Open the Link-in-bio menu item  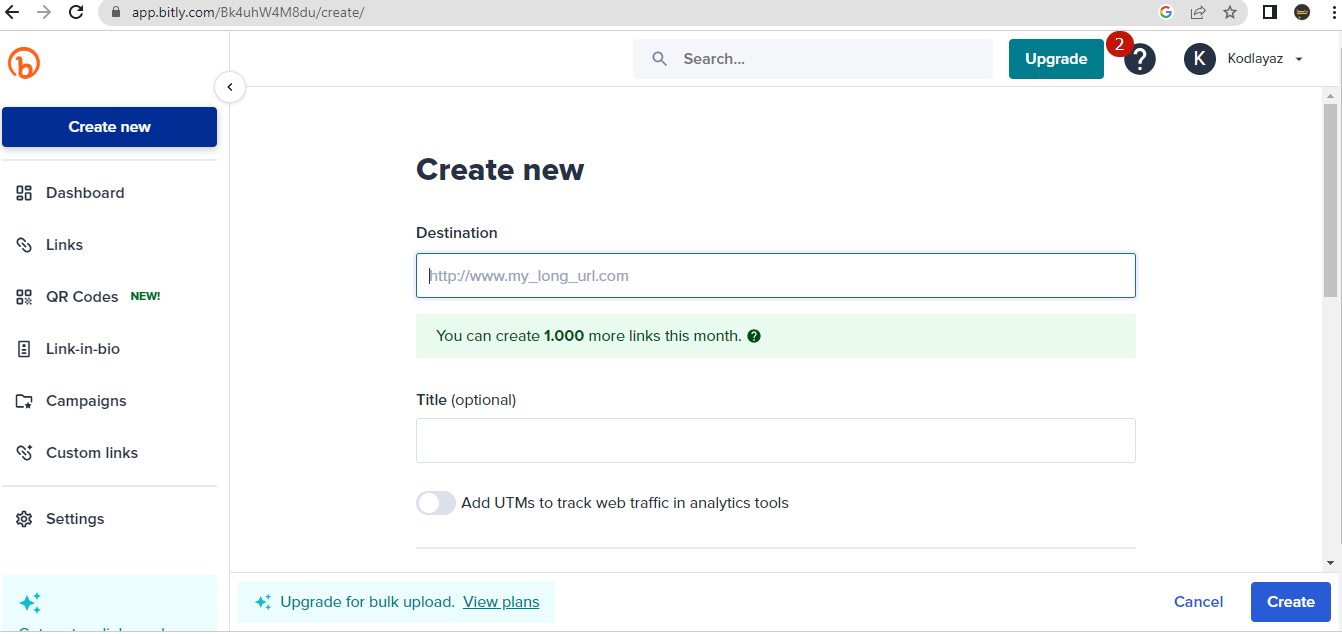pos(83,349)
